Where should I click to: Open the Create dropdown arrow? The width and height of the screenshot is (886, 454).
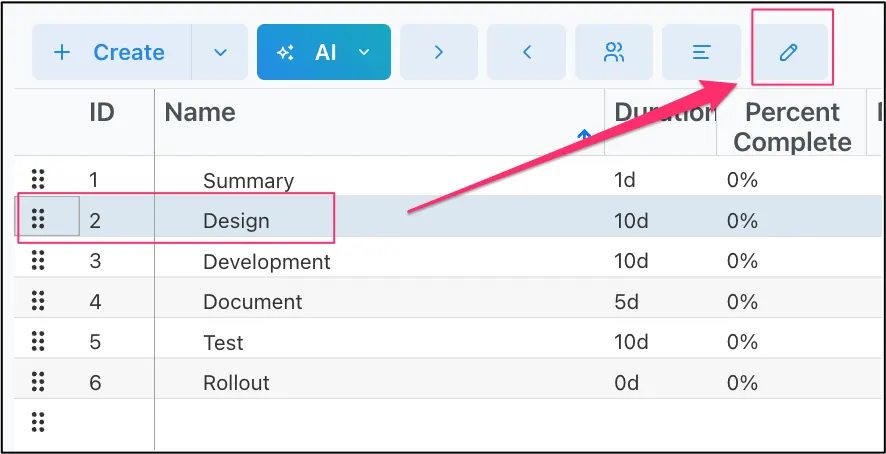click(220, 52)
